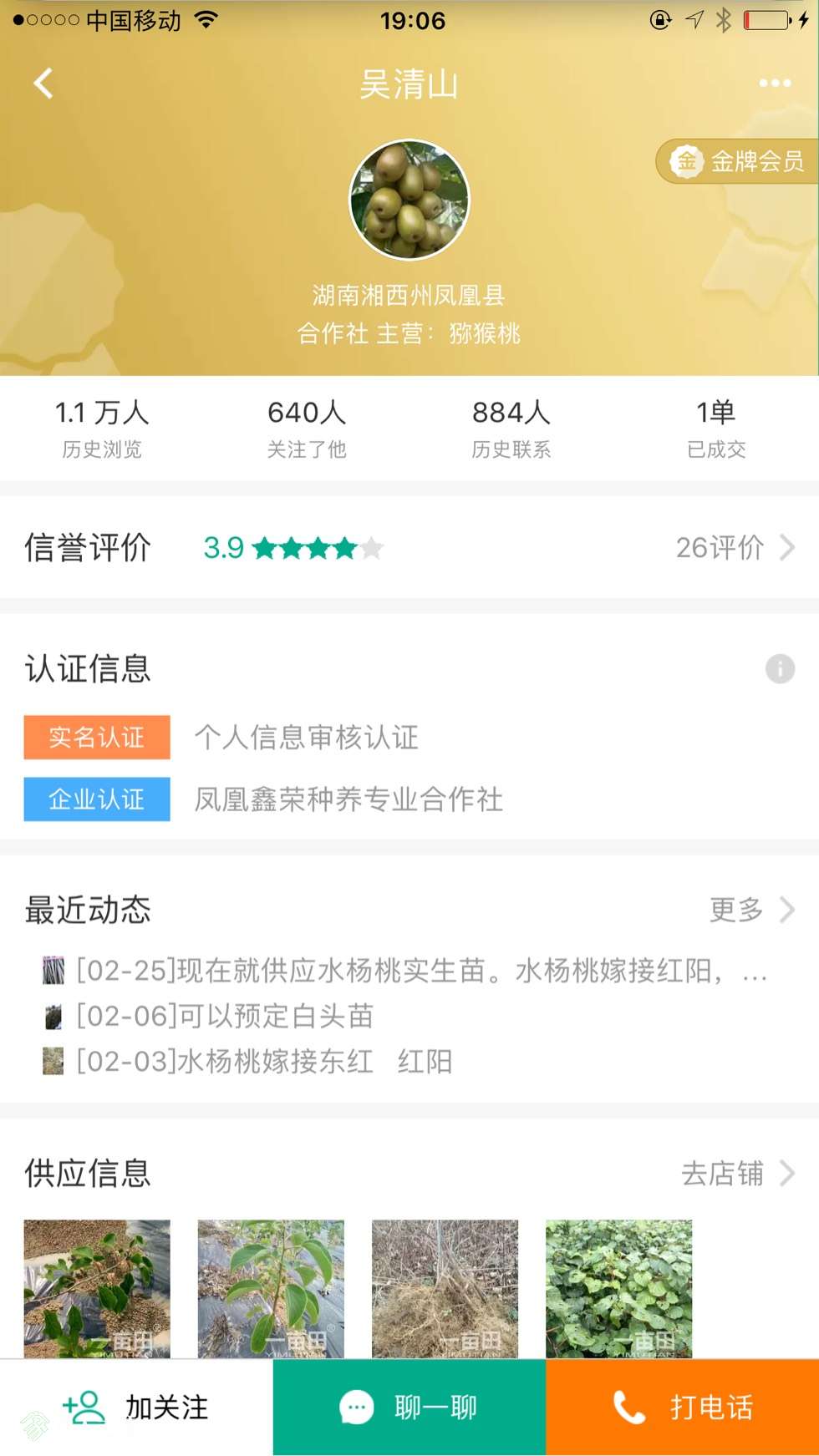Tap the phone icon for 打电话
Image resolution: width=819 pixels, height=1456 pixels.
[628, 1408]
